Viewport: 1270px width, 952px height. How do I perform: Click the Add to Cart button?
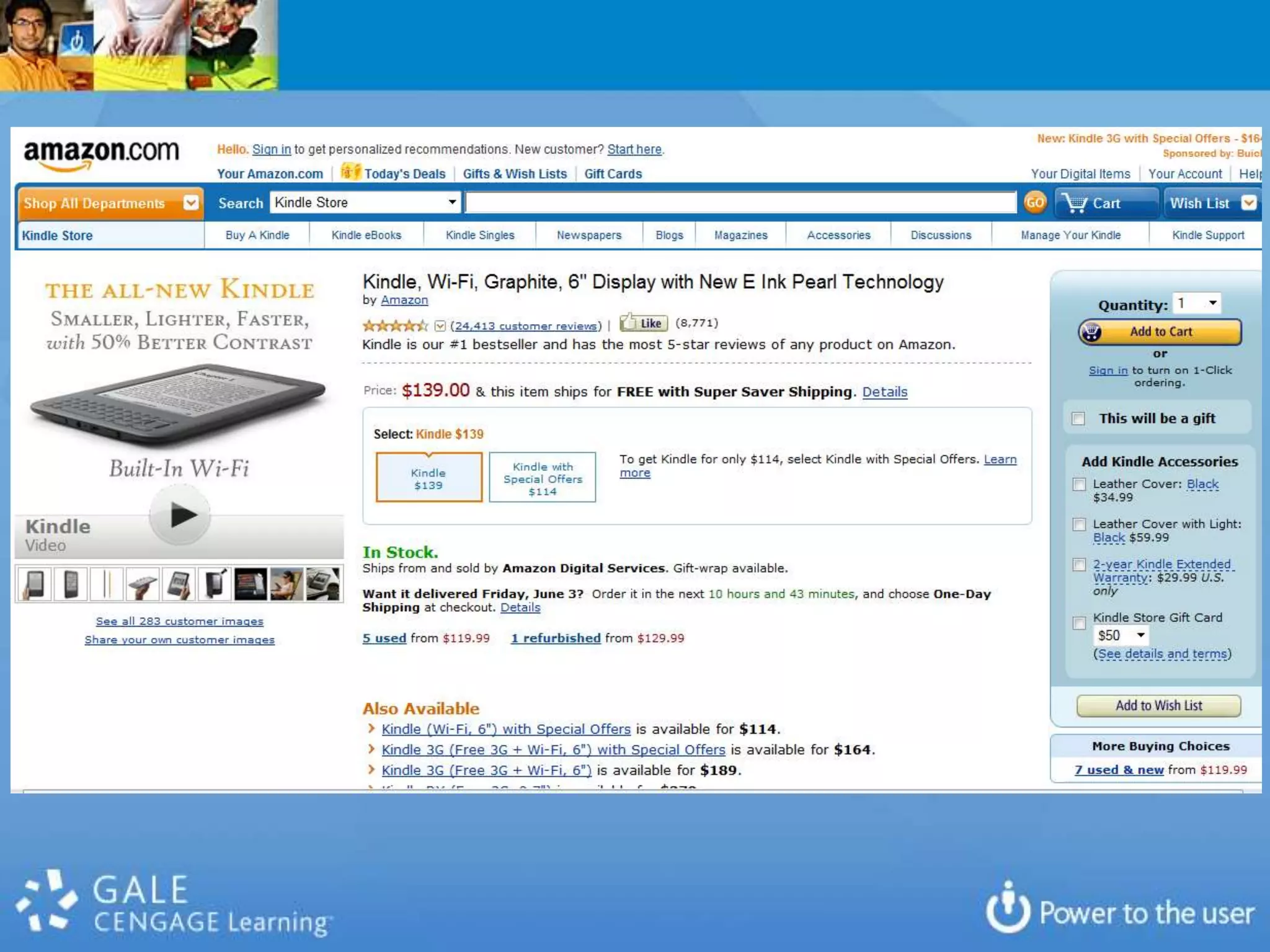coord(1160,332)
